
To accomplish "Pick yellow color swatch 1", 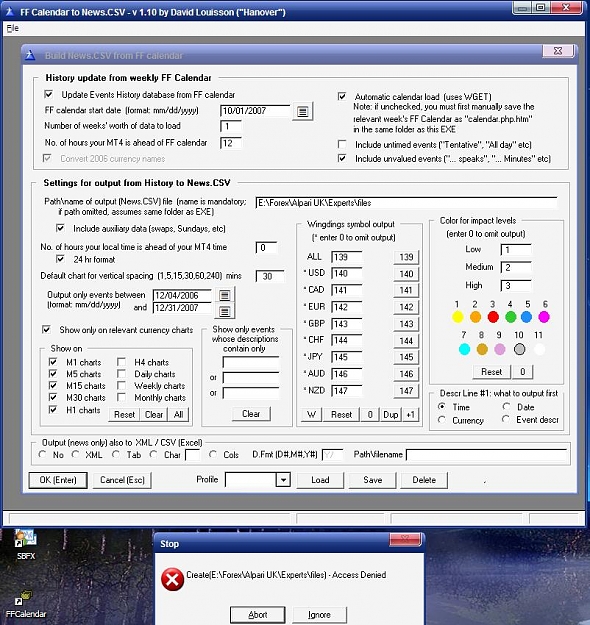I will (457, 317).
